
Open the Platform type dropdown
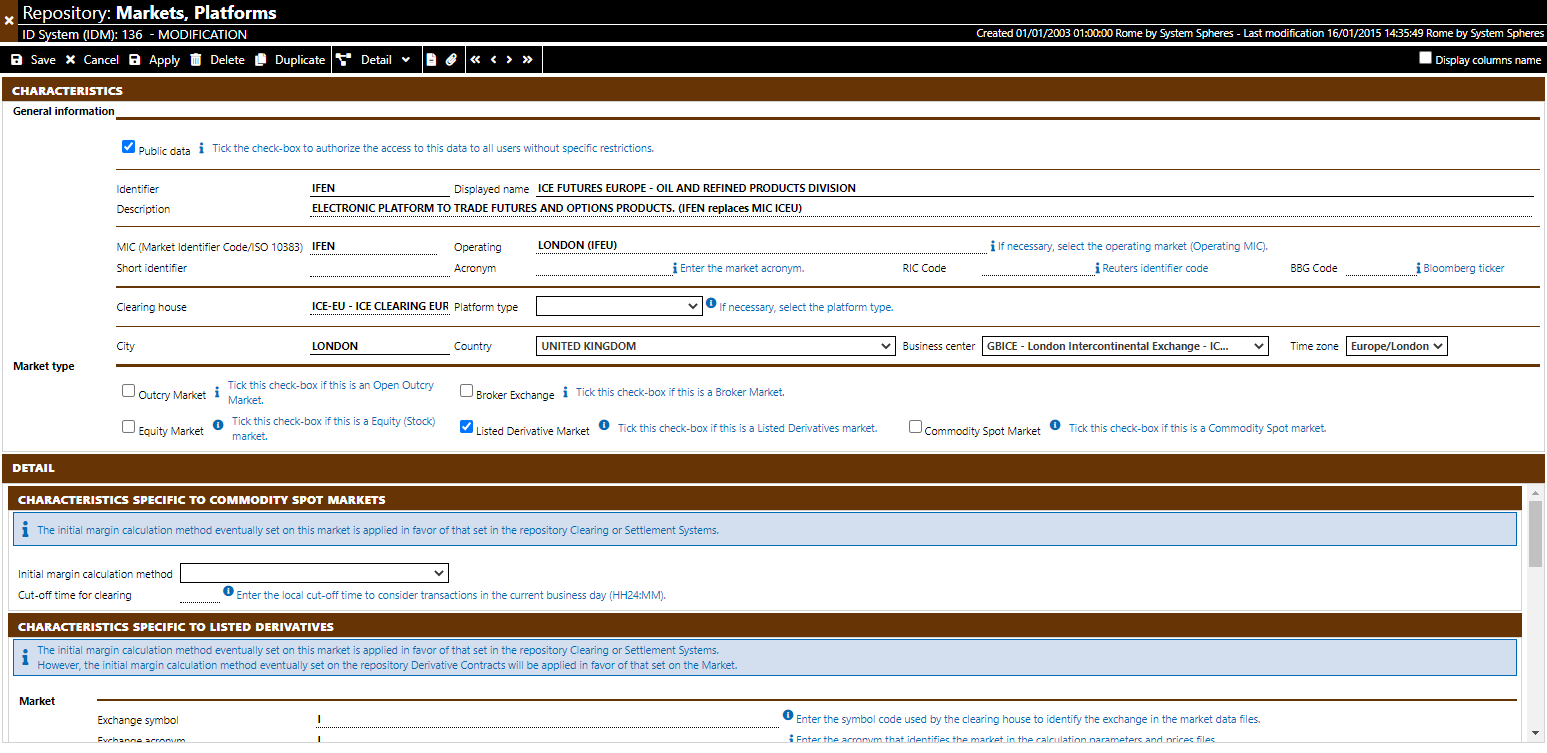coord(619,306)
